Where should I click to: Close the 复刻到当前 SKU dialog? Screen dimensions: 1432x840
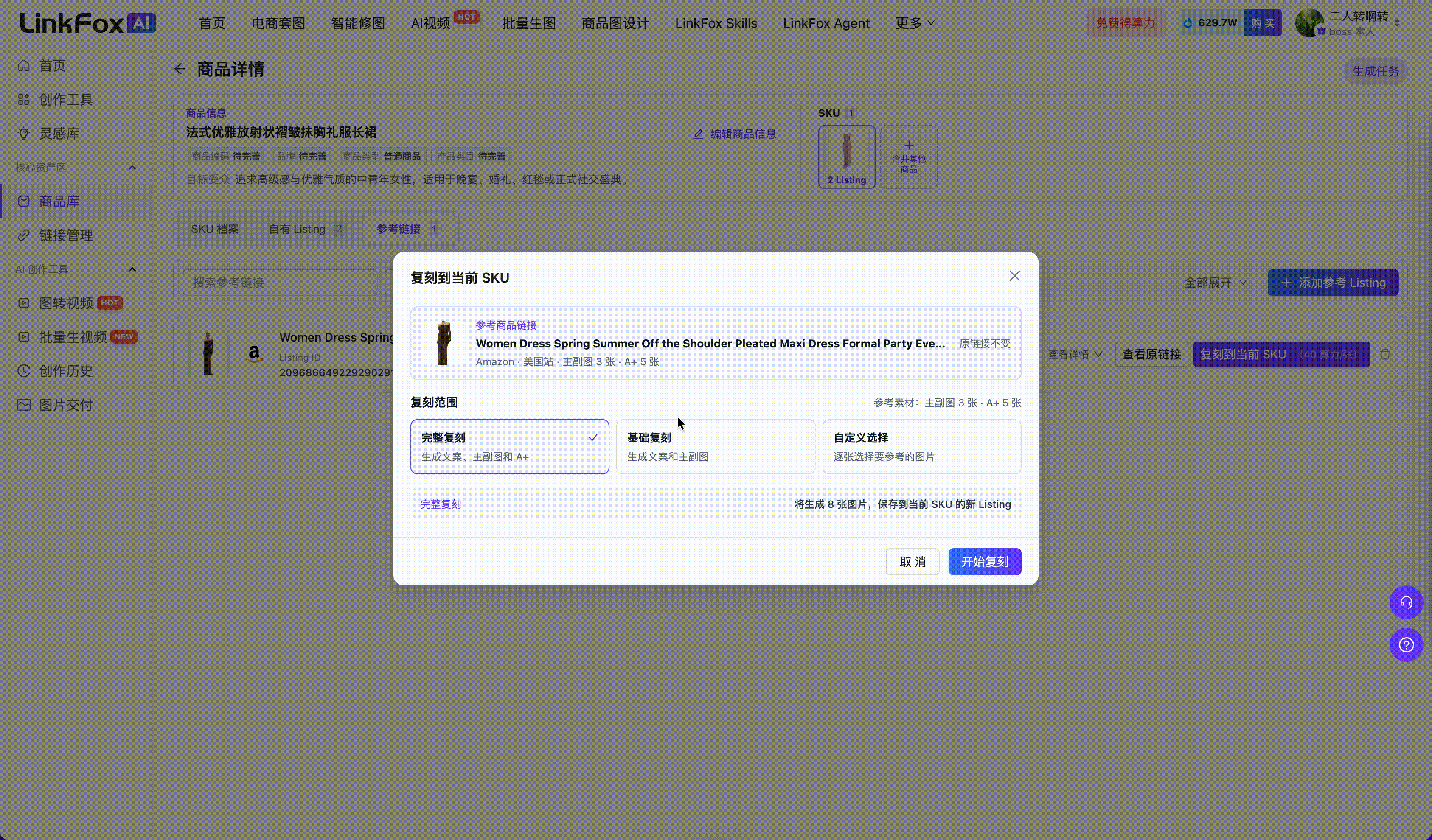coord(1014,276)
